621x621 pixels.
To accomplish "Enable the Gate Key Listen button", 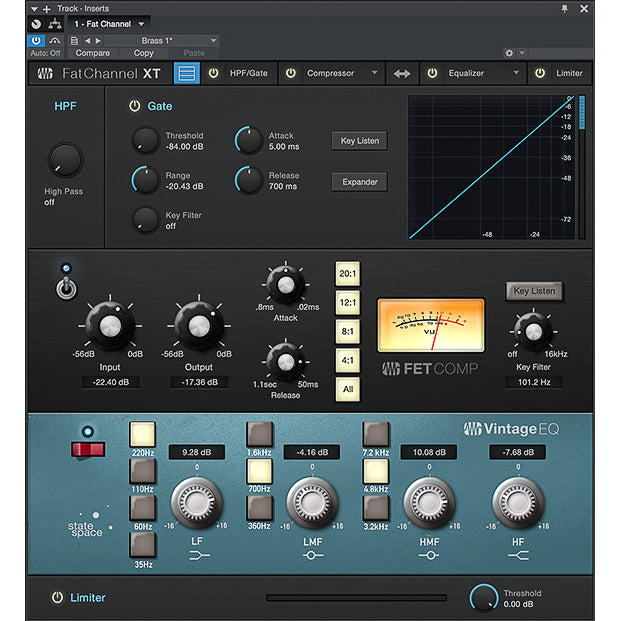I will coord(360,141).
